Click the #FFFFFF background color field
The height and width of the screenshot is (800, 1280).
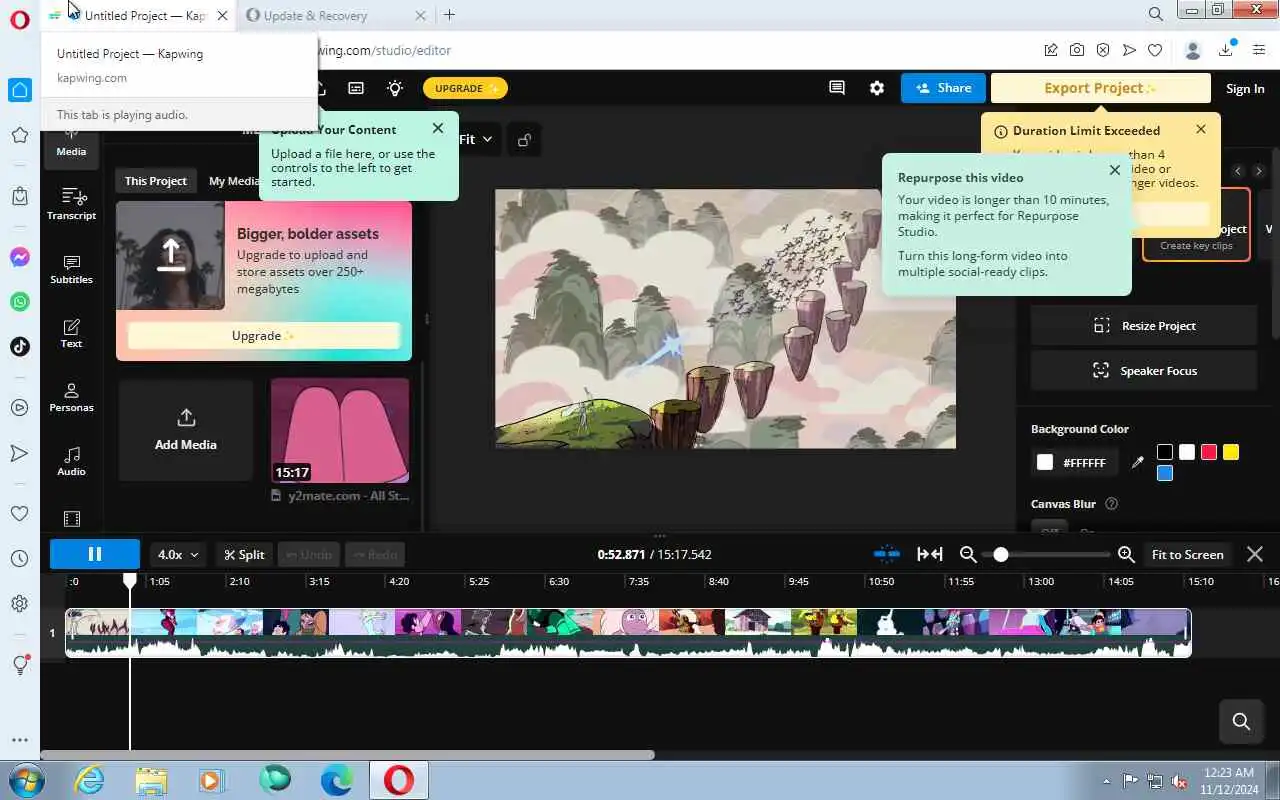click(1075, 463)
